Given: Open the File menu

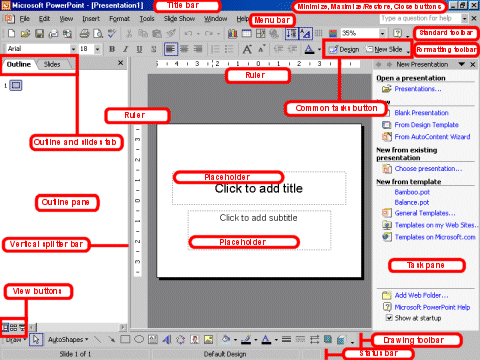Looking at the screenshot, I should 24,18.
